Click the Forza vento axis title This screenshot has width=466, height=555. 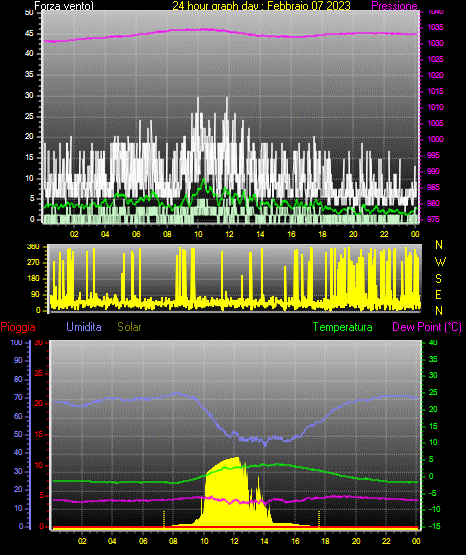click(x=64, y=6)
